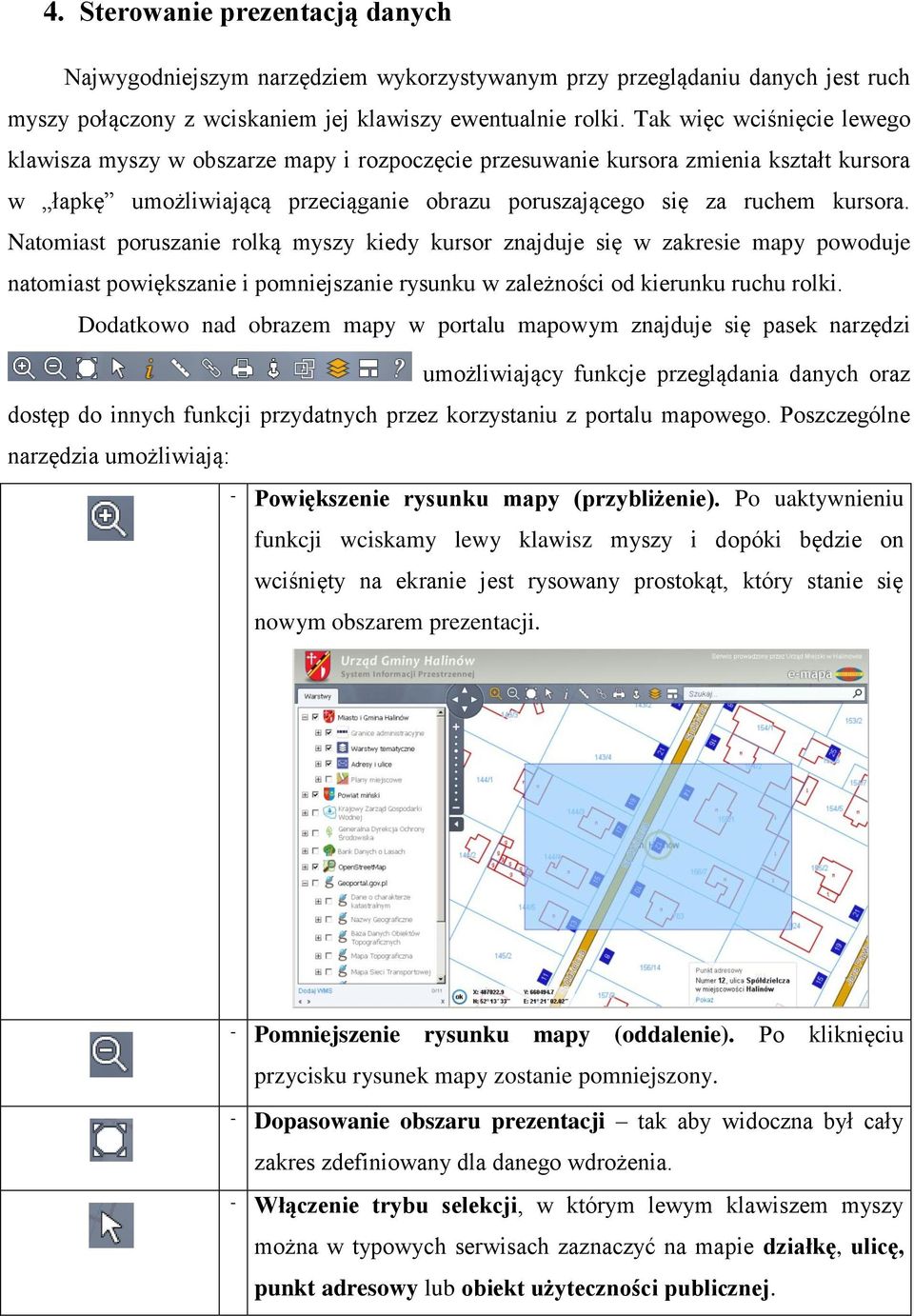
Task: Click printer icon in the toolbar strip
Action: 243,368
